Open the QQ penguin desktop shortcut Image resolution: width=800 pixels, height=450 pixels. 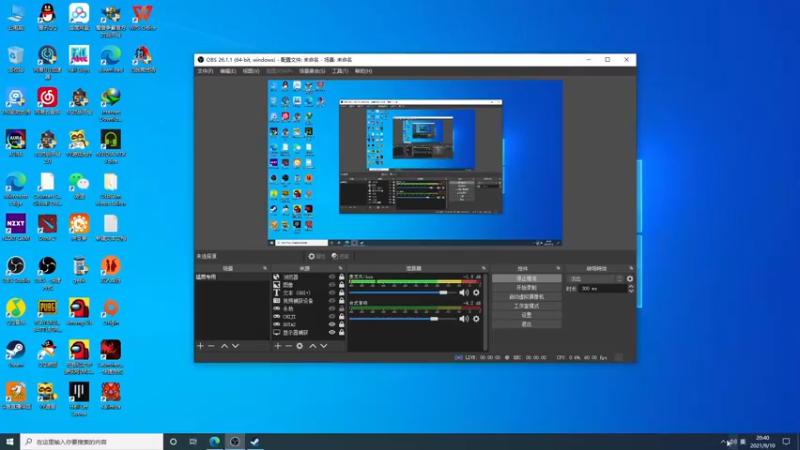[47, 17]
